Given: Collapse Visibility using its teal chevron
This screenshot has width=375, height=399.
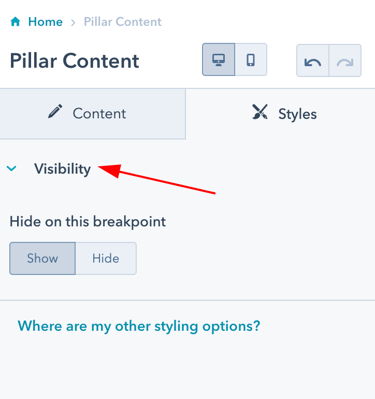Looking at the screenshot, I should pos(12,169).
